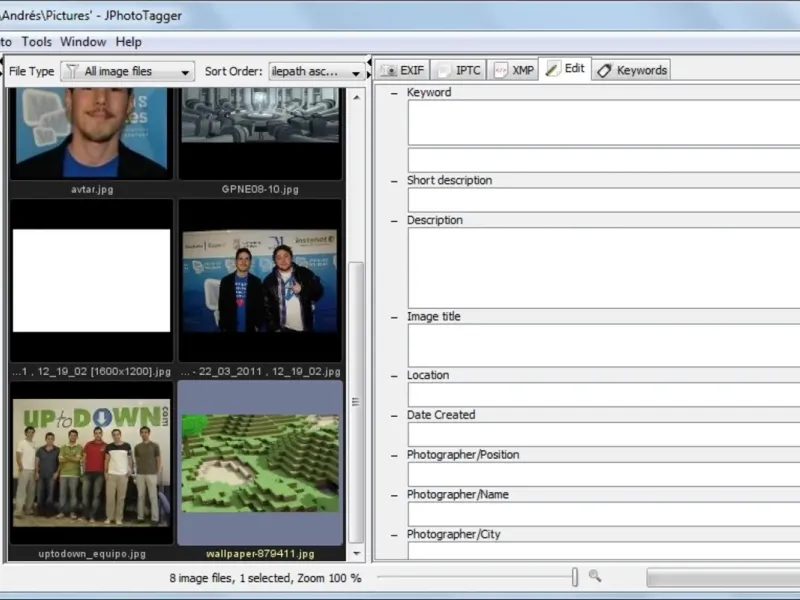Open the Tools menu
This screenshot has height=600, width=800.
coord(37,42)
